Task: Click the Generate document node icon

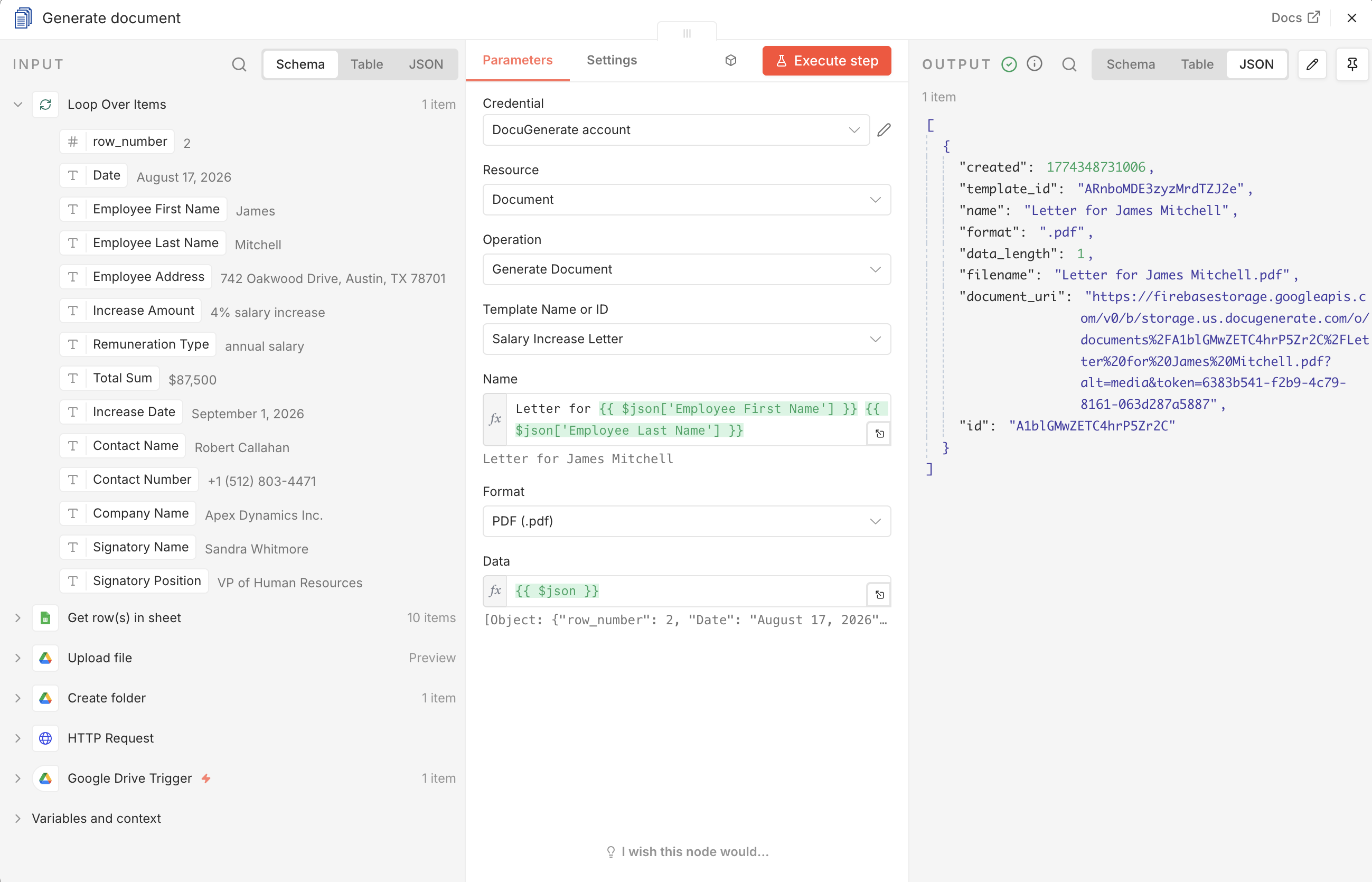Action: tap(22, 18)
